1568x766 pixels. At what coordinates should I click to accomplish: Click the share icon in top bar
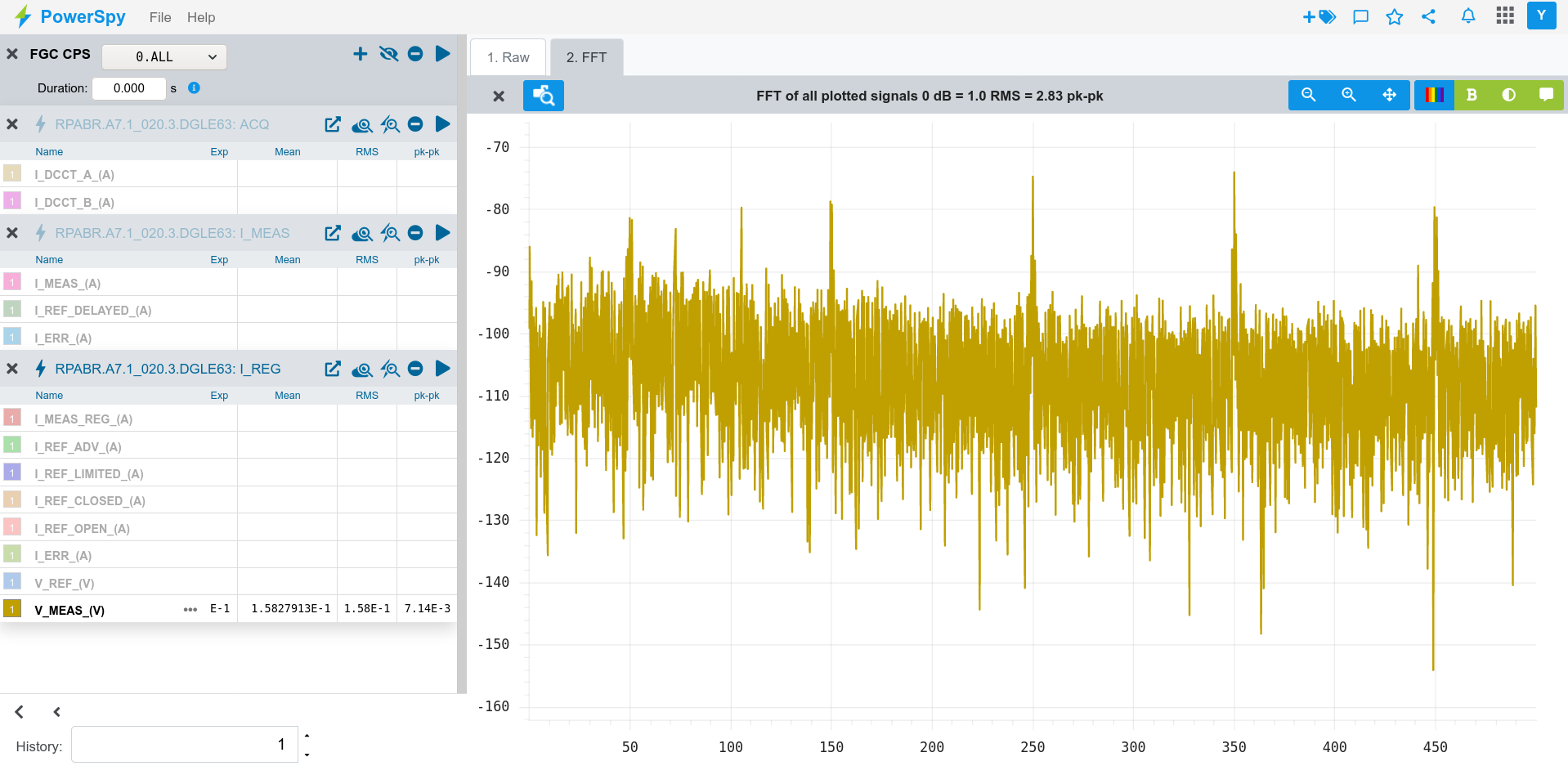[1429, 16]
